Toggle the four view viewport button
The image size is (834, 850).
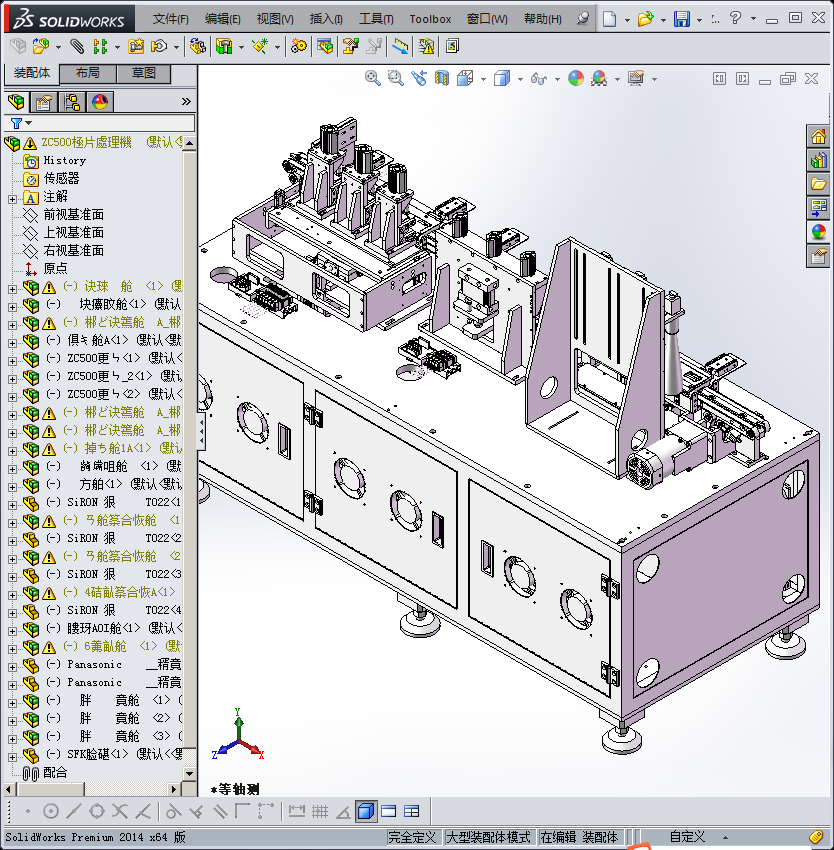411,811
